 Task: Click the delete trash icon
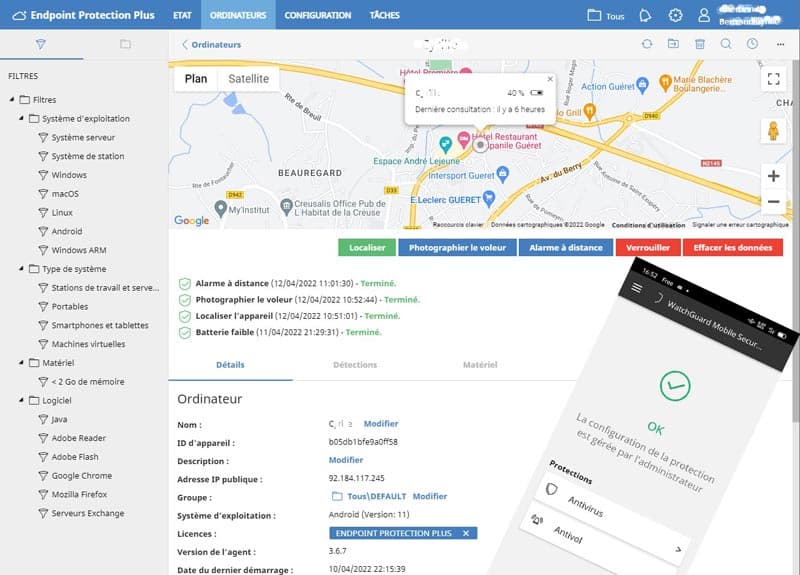[700, 44]
